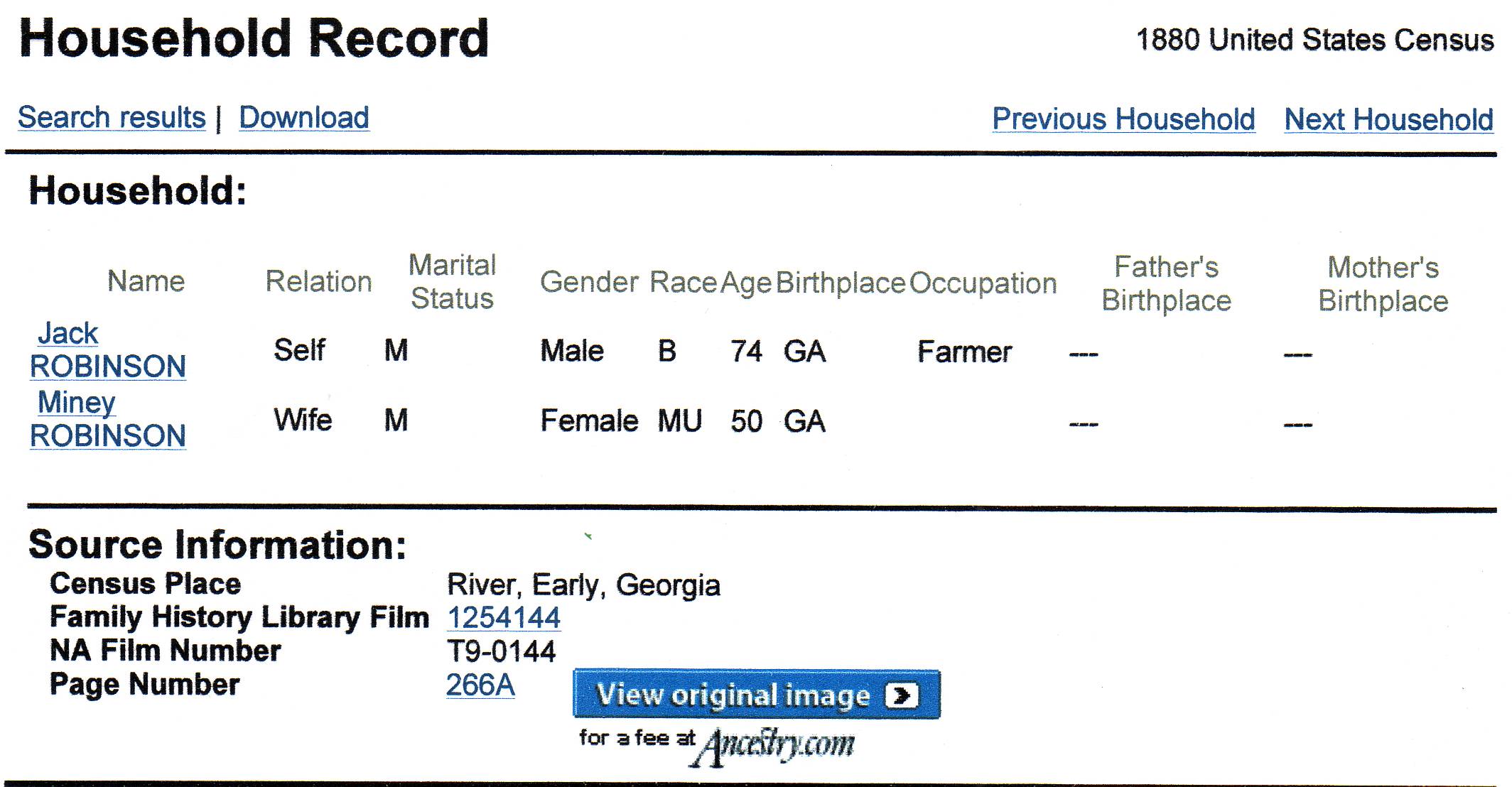Screen dimensions: 1512x787
Task: Click the Name column header
Action: pyautogui.click(x=146, y=281)
